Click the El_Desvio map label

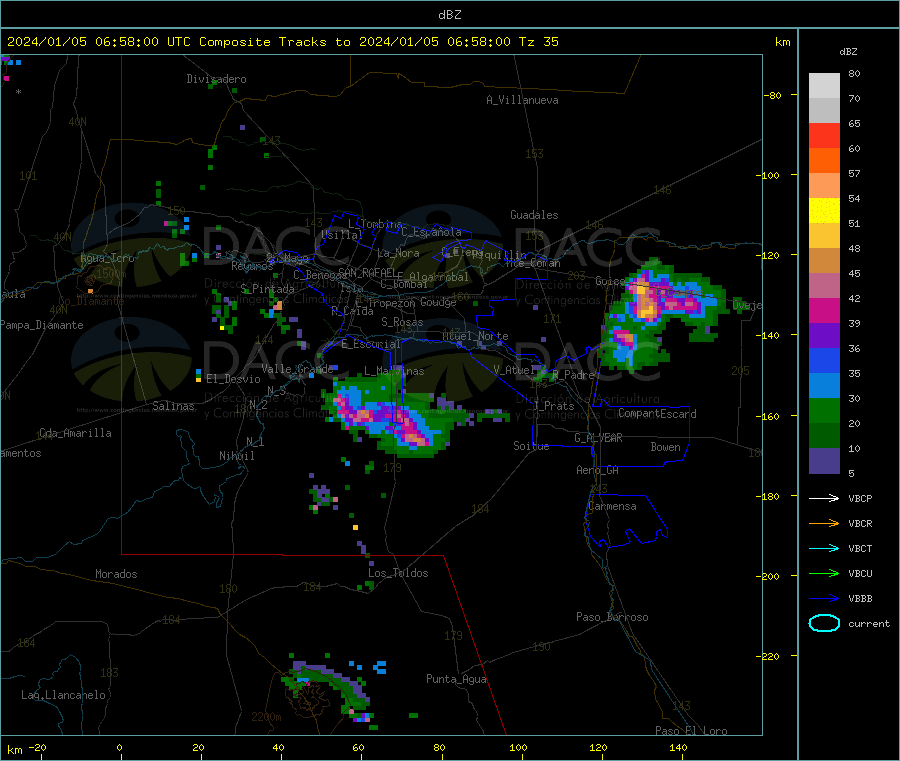[233, 379]
